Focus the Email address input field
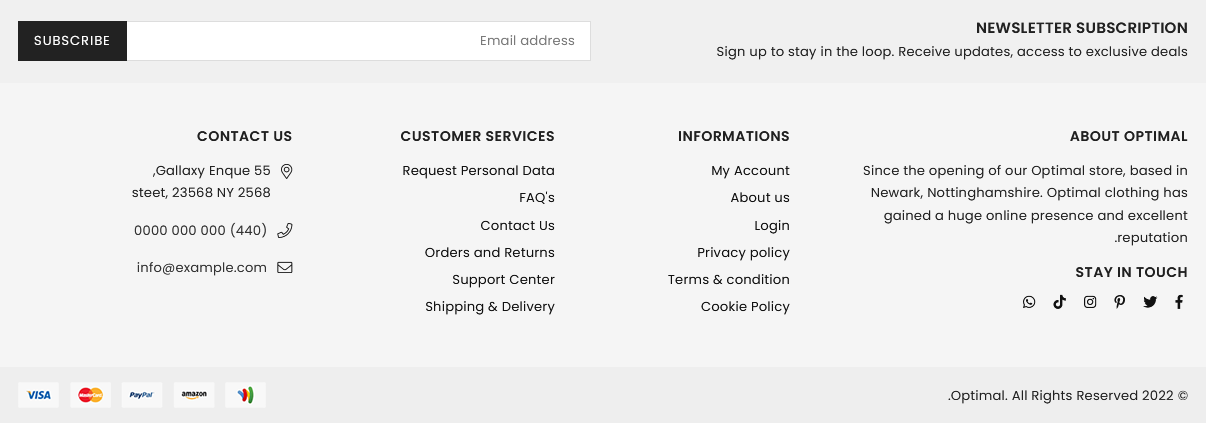 tap(358, 41)
